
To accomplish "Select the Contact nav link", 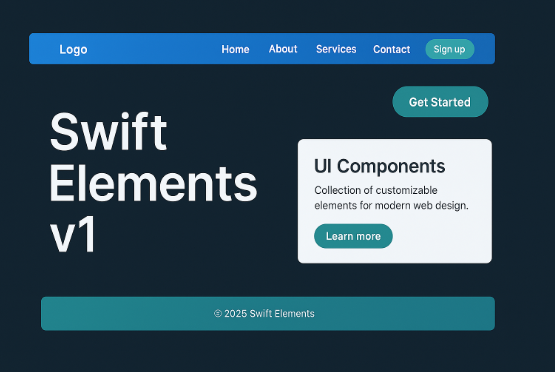I will pyautogui.click(x=391, y=49).
